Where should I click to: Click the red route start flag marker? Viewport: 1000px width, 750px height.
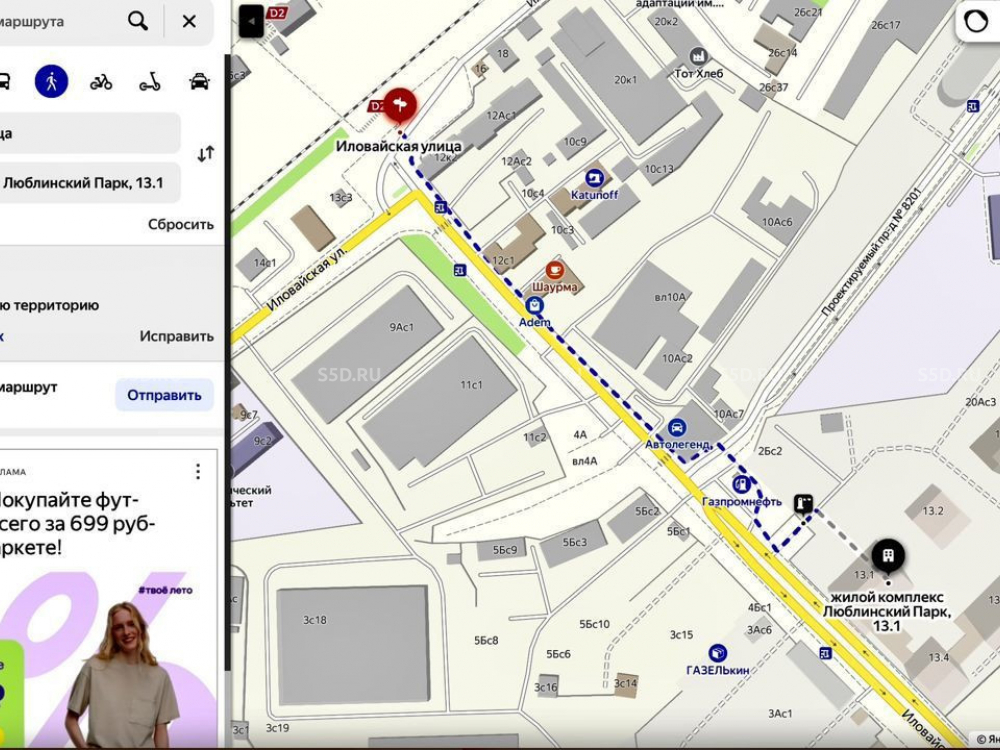coord(400,104)
